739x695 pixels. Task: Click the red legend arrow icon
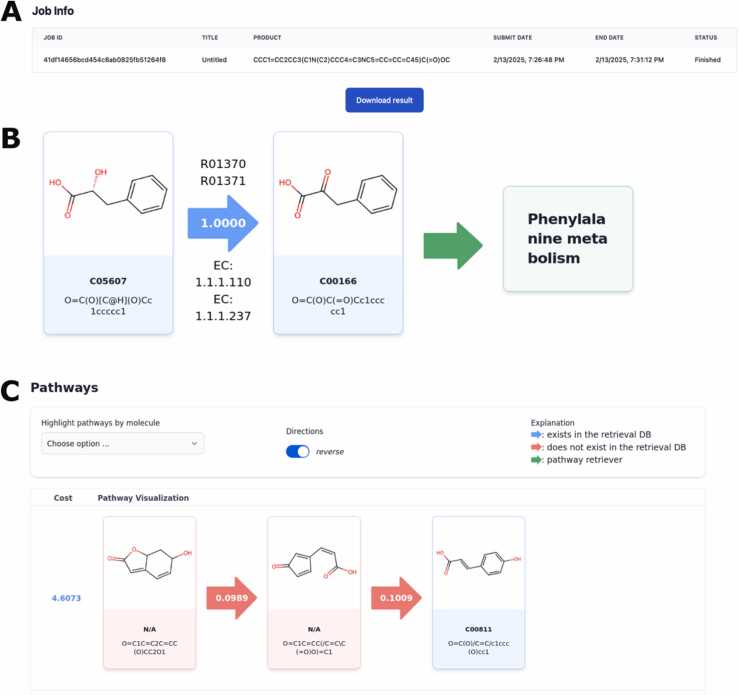coord(536,447)
